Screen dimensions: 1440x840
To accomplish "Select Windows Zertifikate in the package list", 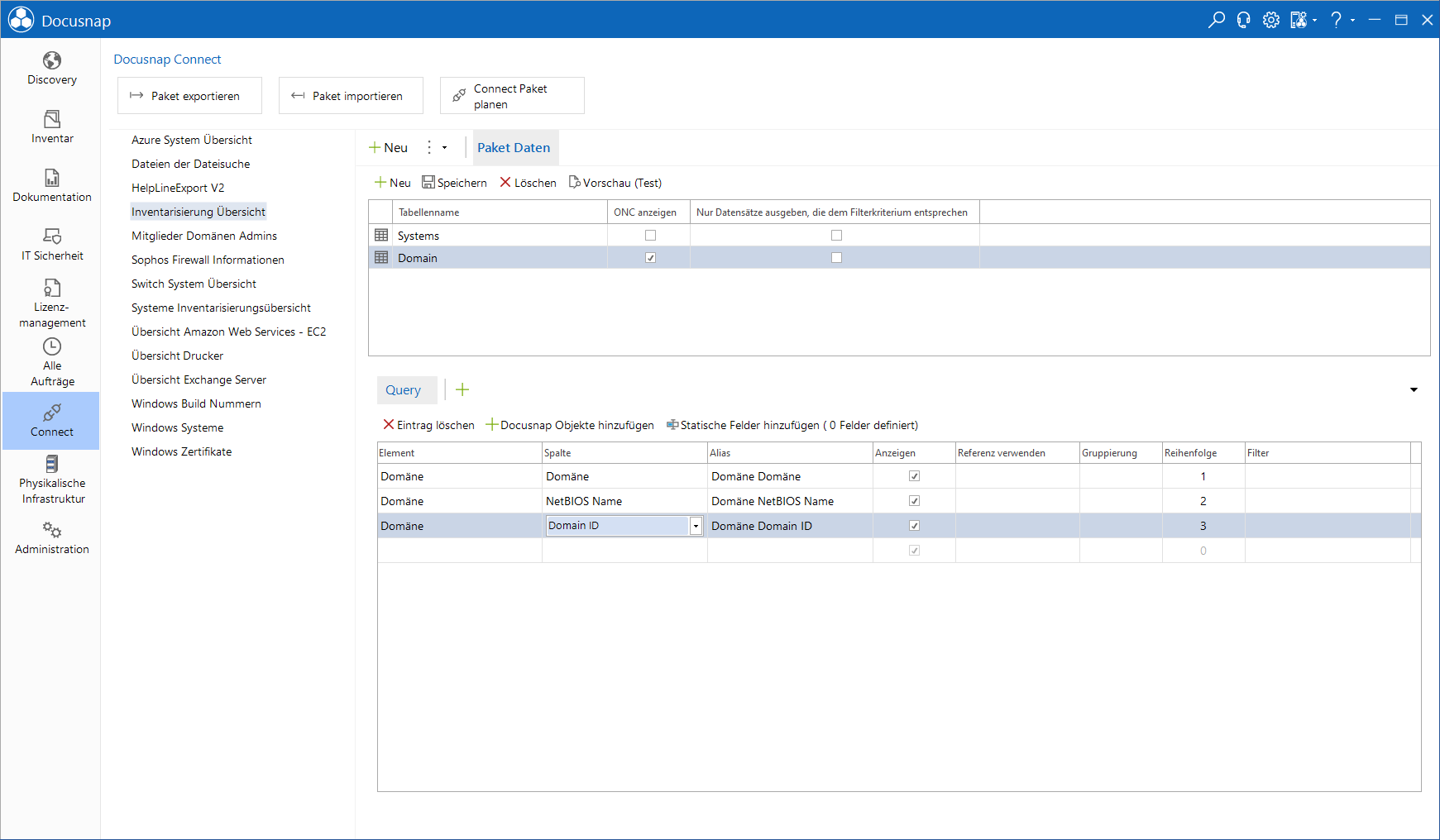I will pos(181,451).
